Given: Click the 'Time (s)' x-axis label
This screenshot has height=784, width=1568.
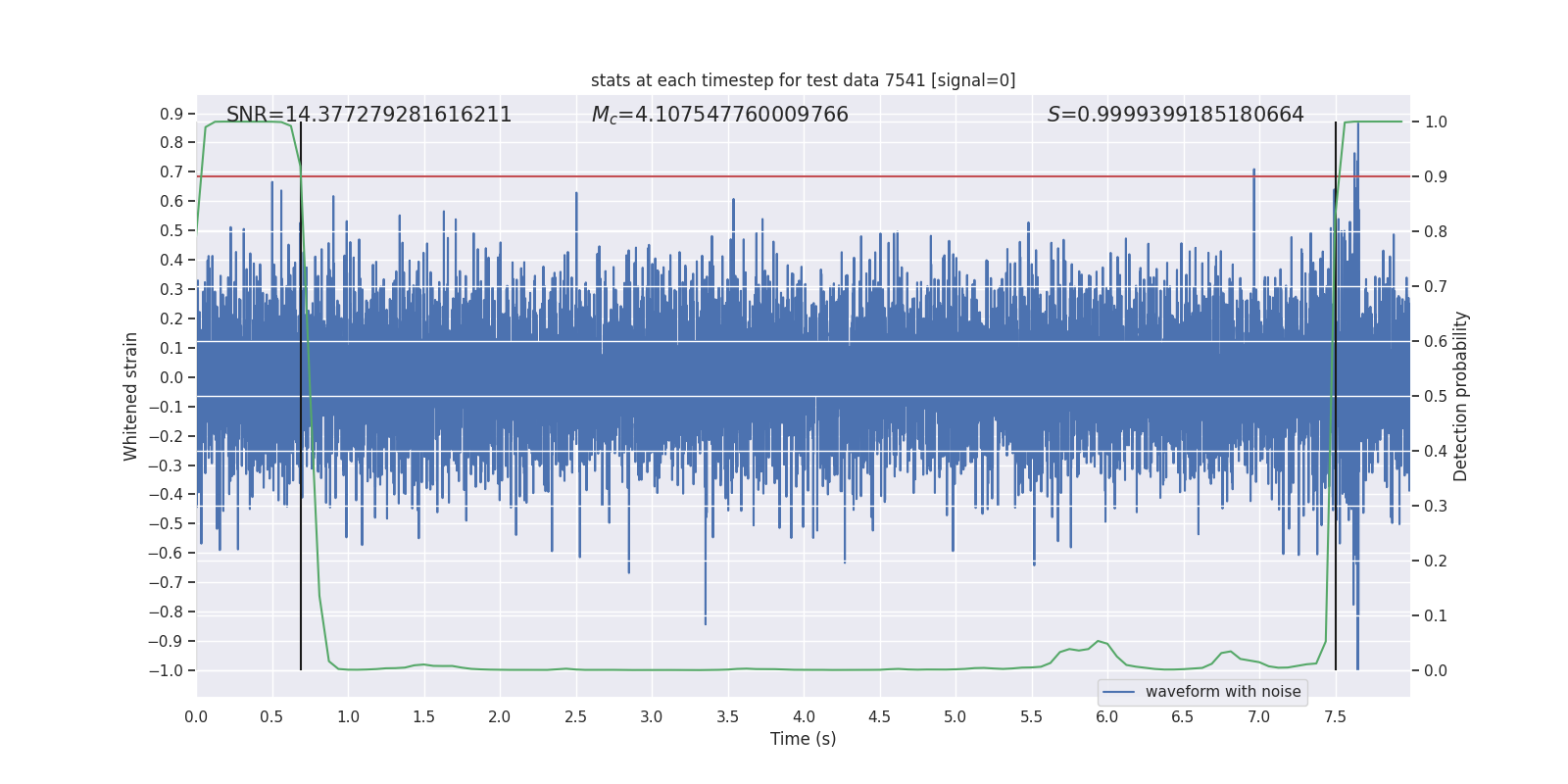Looking at the screenshot, I should (x=803, y=739).
